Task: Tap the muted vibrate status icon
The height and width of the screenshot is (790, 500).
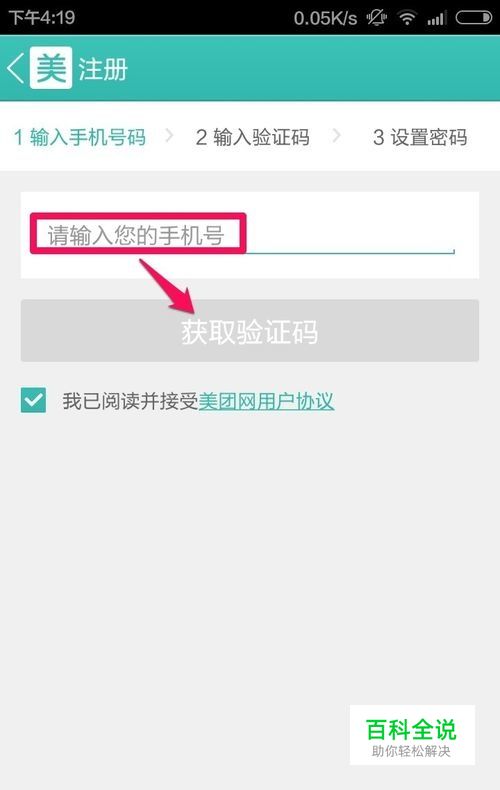Action: tap(377, 18)
